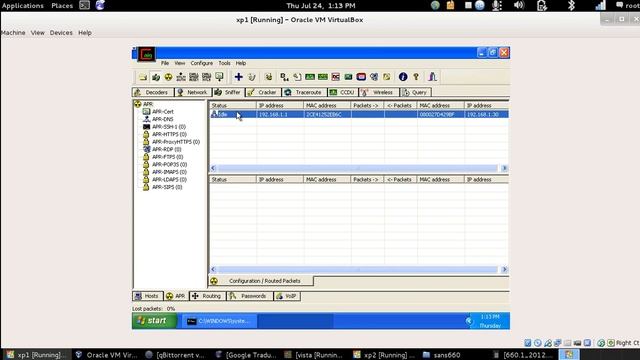The height and width of the screenshot is (360, 640).
Task: Click the Windows XP start button
Action: 155,321
